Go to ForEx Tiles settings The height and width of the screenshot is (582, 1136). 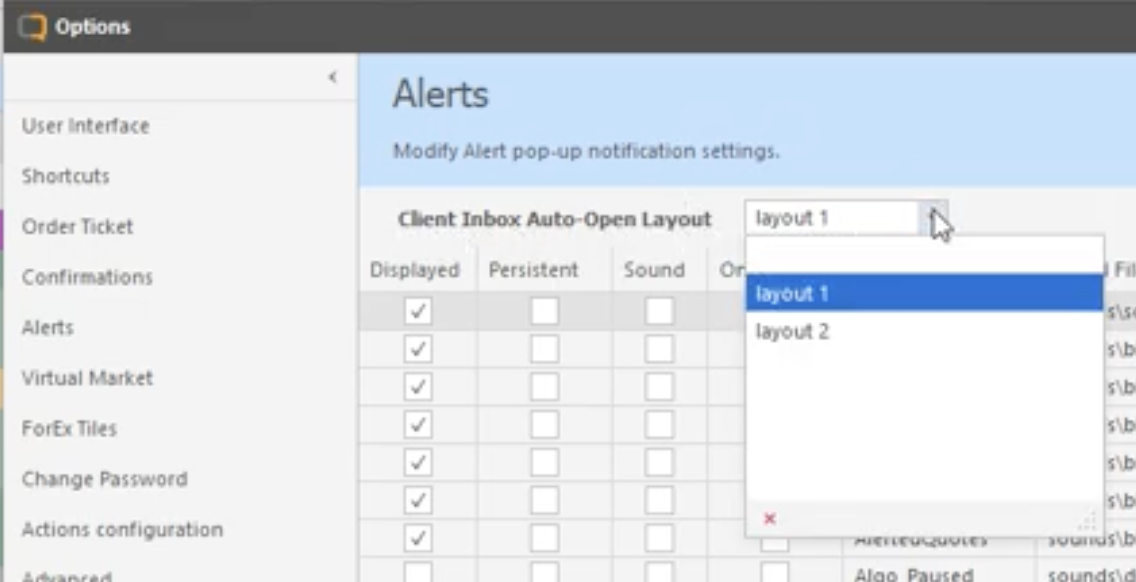point(69,428)
